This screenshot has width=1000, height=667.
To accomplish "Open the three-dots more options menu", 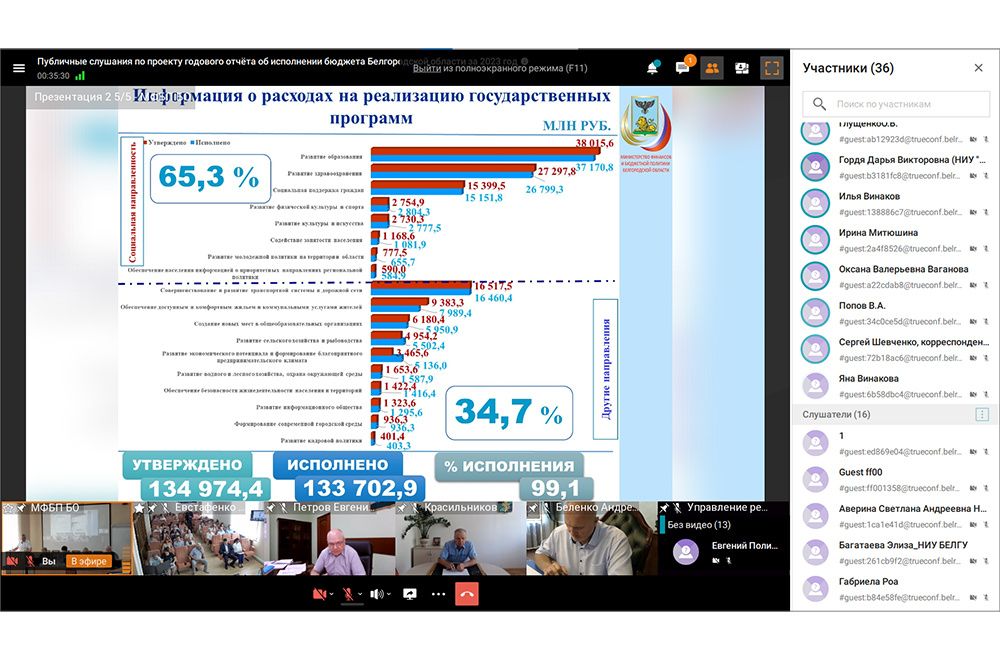I will coord(438,594).
